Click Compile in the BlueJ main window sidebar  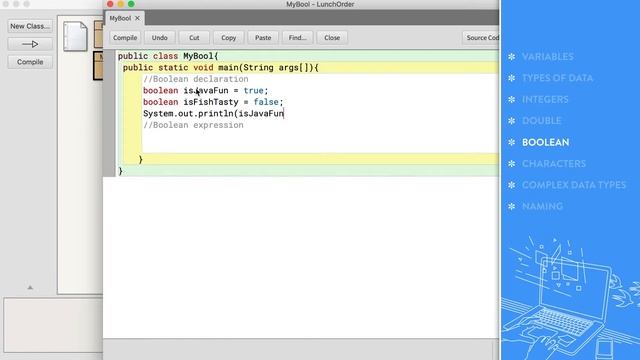[x=30, y=62]
